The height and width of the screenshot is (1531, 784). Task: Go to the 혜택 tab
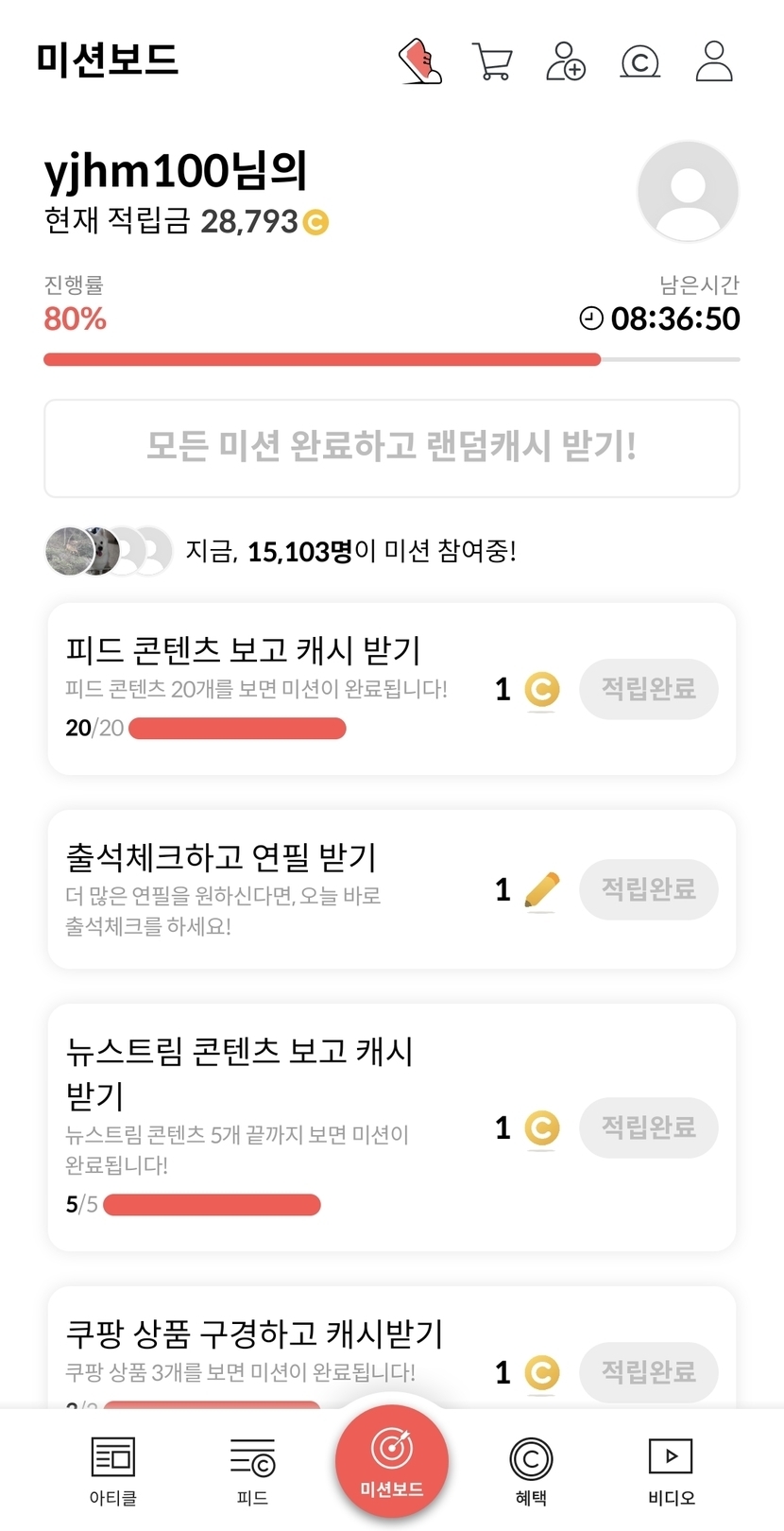(531, 1470)
